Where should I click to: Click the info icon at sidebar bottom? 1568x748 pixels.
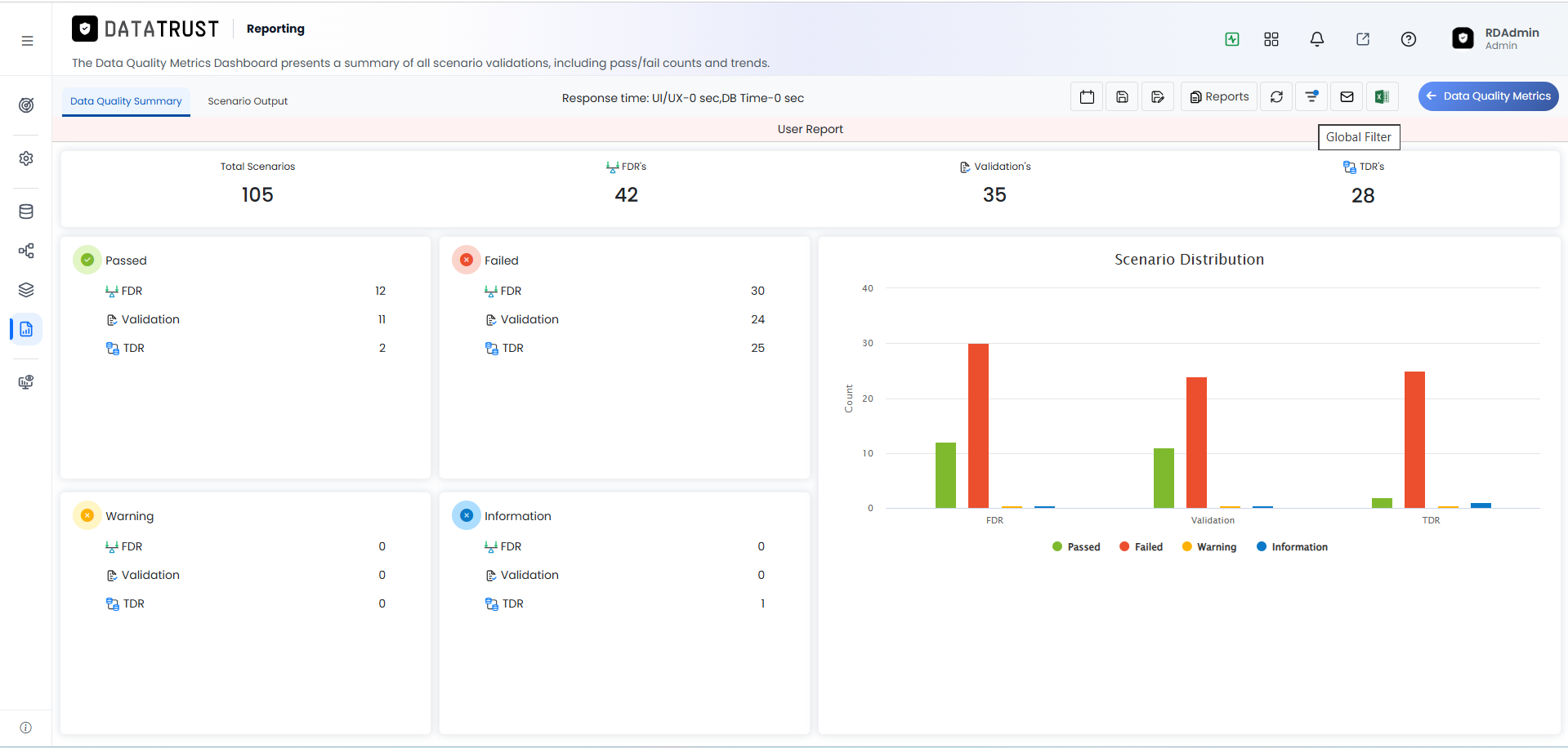point(26,728)
